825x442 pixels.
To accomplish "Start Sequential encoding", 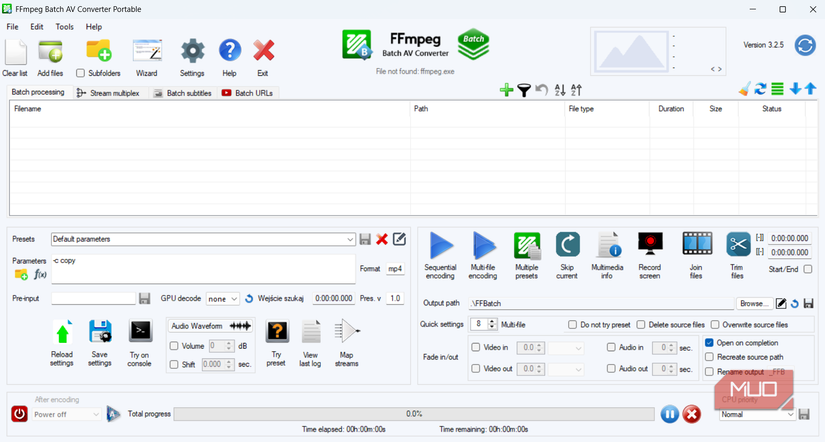I will tap(441, 245).
